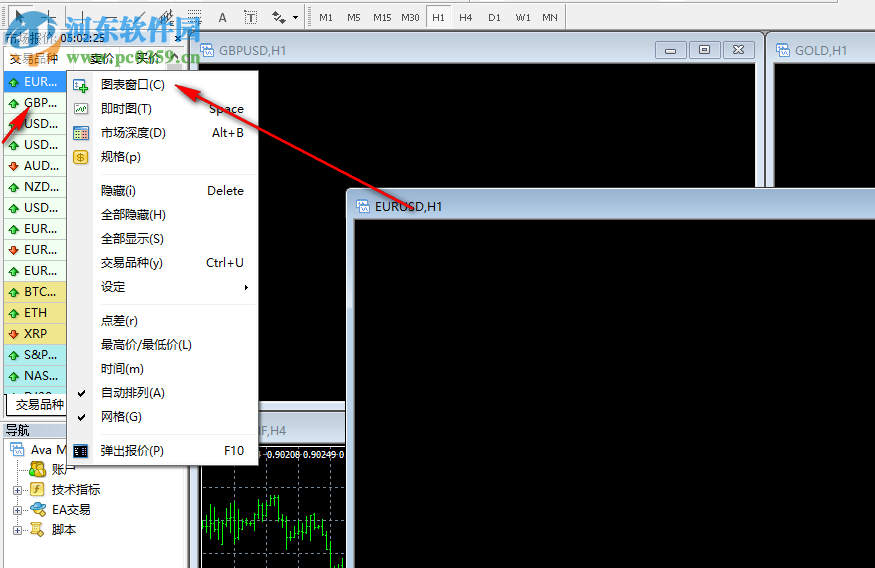
Task: Select 隐藏(i) to hide the symbol
Action: coord(162,191)
